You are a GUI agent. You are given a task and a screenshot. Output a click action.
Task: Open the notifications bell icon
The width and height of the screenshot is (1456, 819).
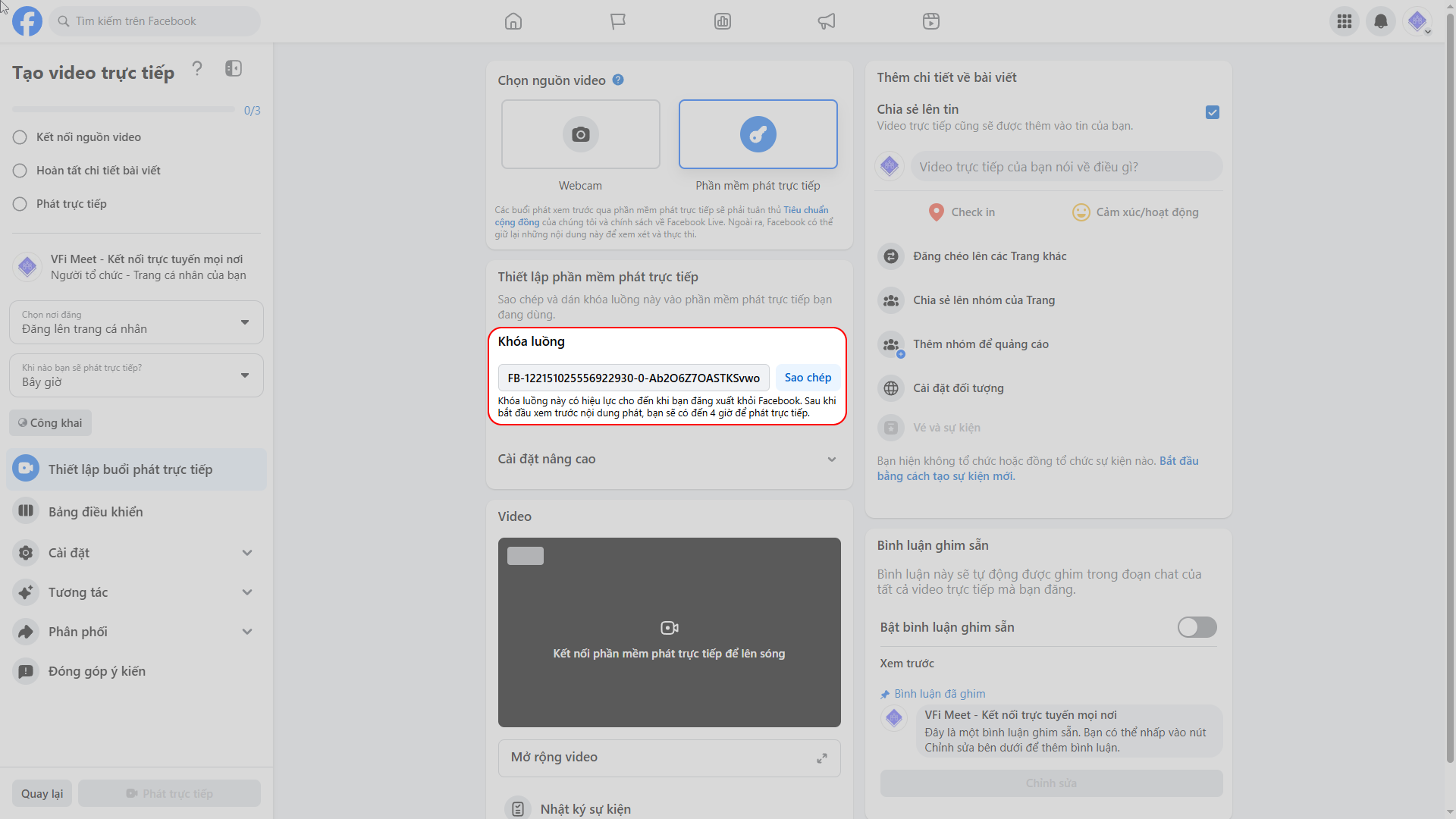(1380, 21)
